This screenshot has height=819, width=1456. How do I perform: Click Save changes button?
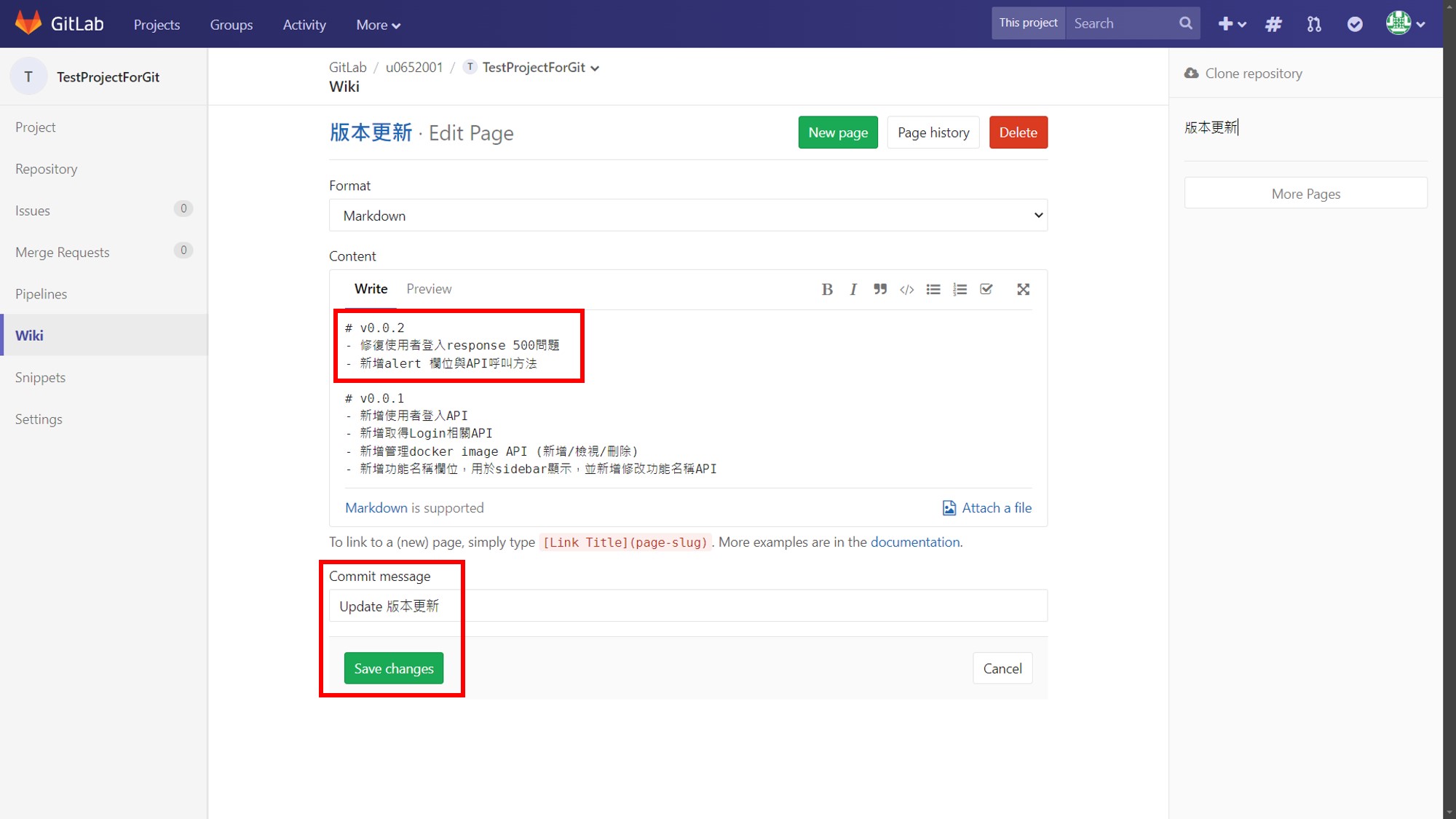point(394,668)
